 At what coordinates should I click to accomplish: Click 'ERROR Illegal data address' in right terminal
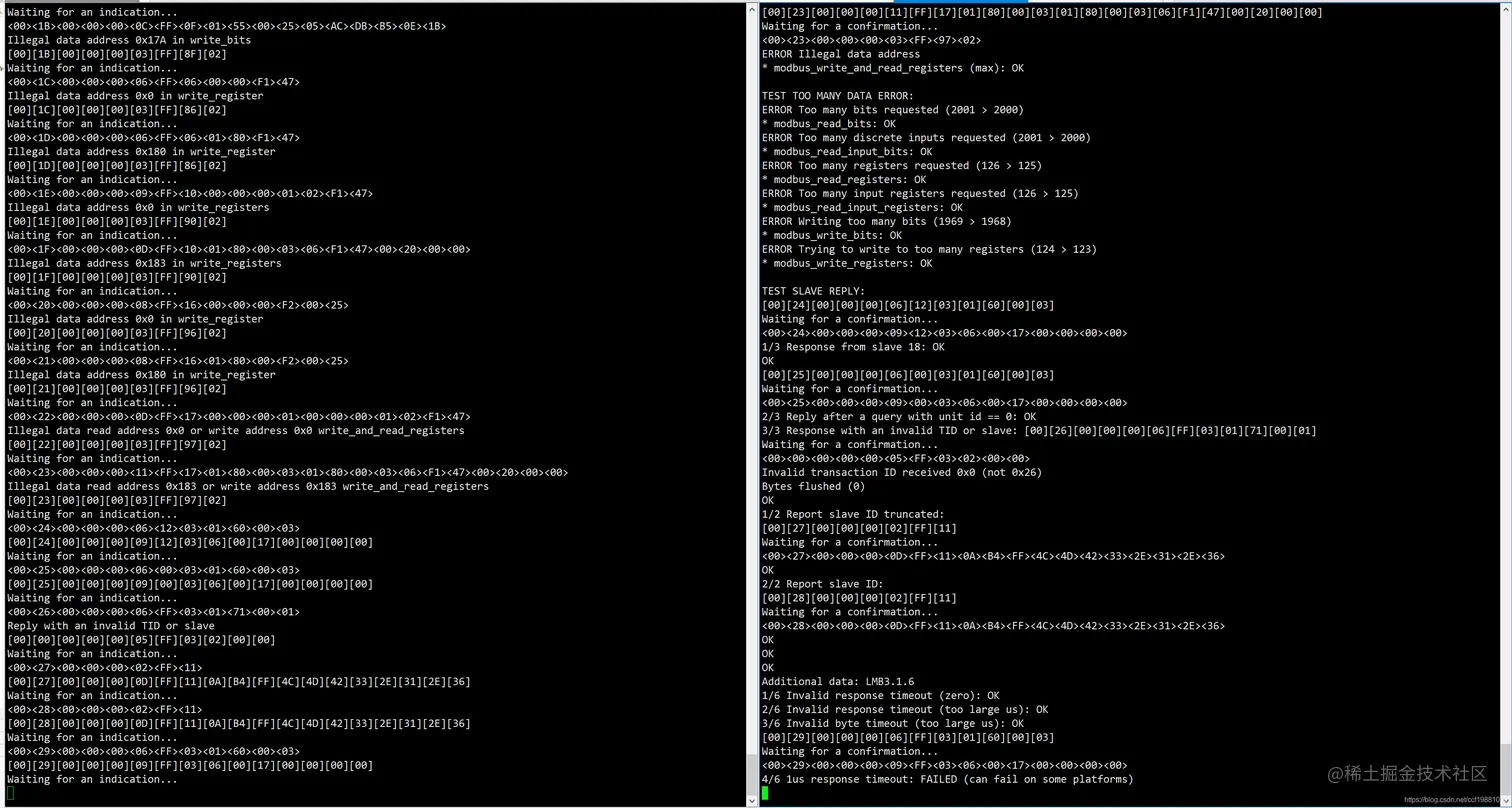[x=841, y=54]
